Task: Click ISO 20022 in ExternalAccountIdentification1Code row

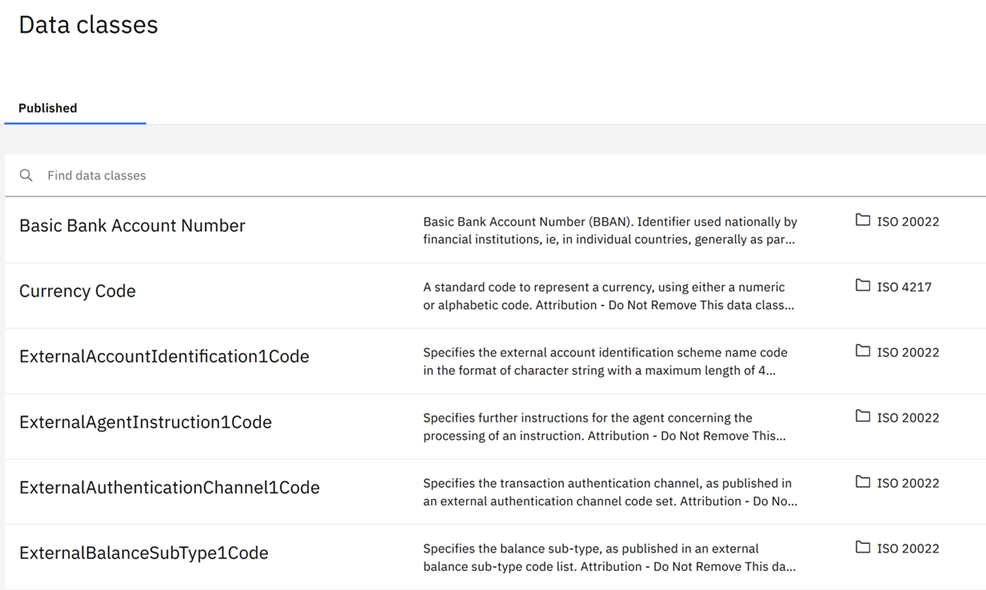Action: pyautogui.click(x=908, y=352)
